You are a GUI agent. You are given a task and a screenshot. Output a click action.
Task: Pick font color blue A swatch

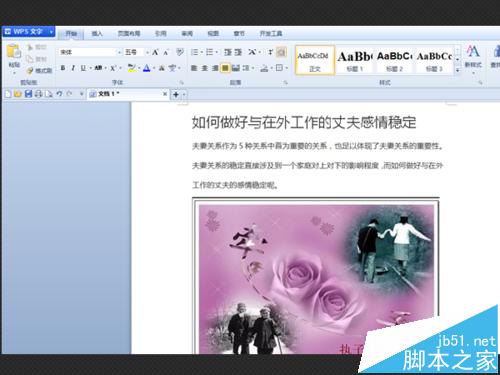point(147,68)
